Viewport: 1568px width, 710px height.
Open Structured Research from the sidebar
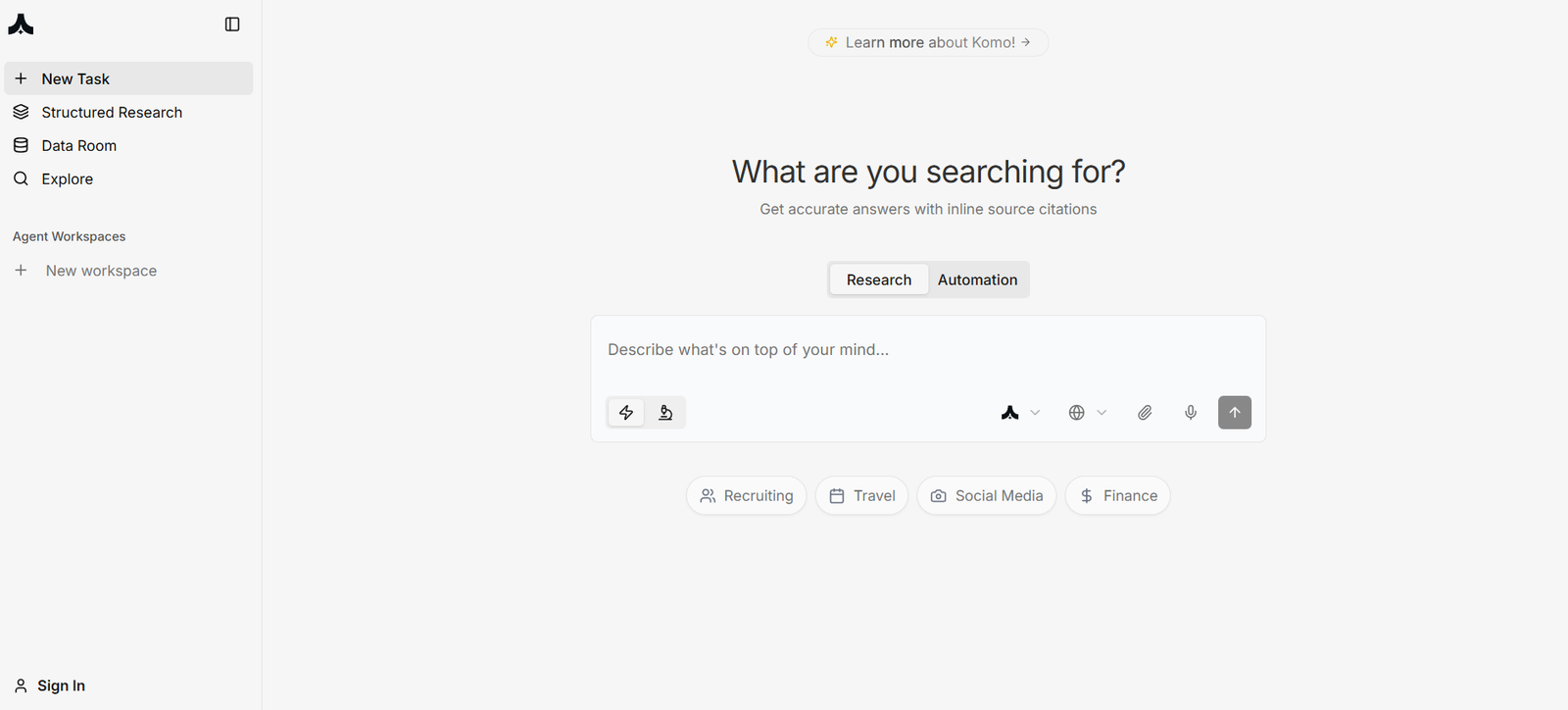[x=112, y=113]
